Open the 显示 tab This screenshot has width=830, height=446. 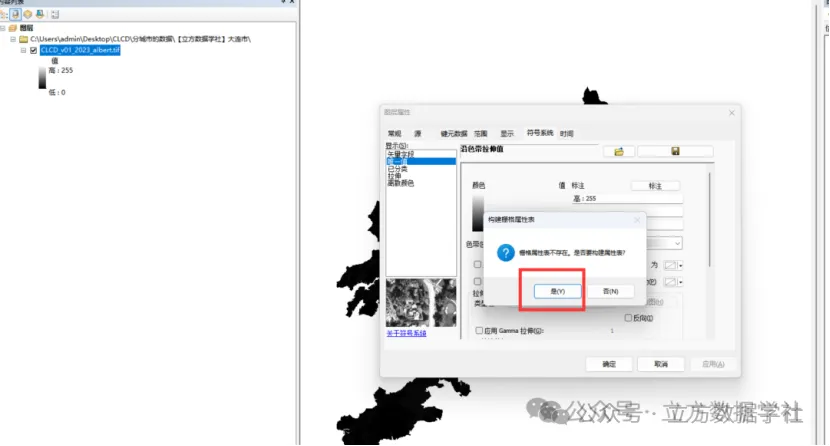click(507, 134)
